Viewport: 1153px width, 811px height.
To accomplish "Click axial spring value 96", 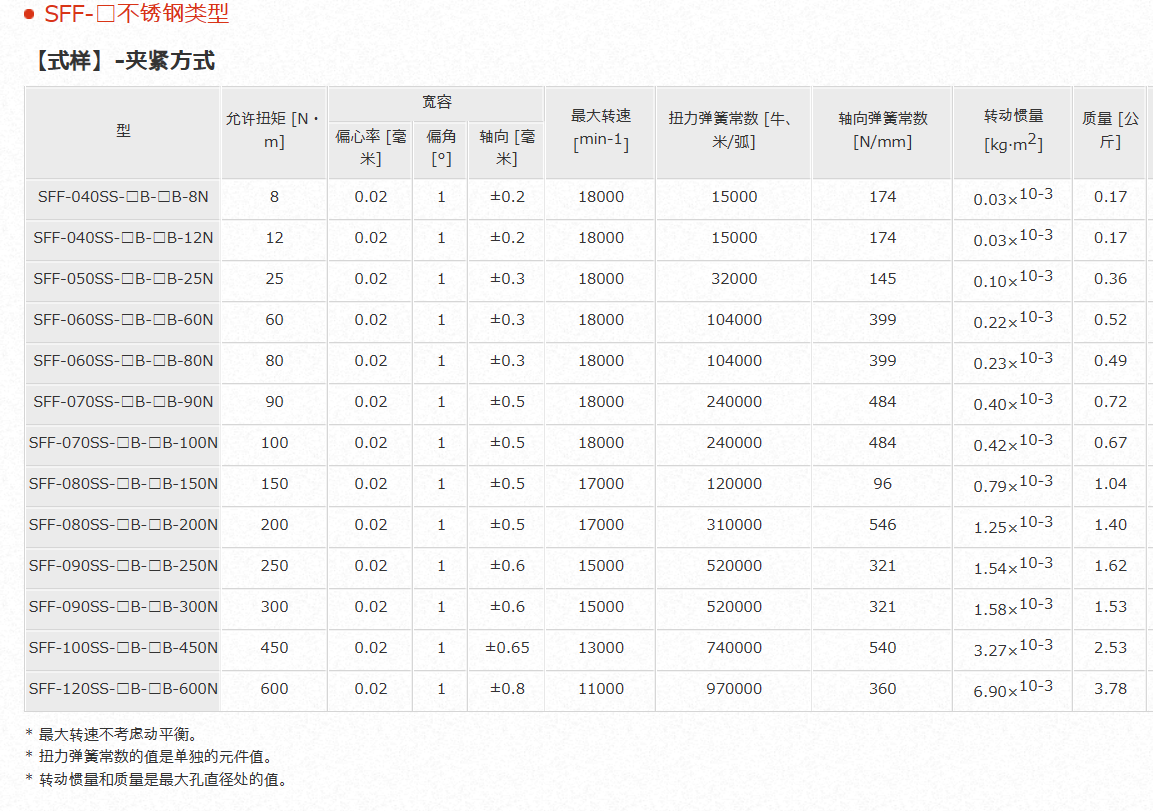I will coord(882,484).
